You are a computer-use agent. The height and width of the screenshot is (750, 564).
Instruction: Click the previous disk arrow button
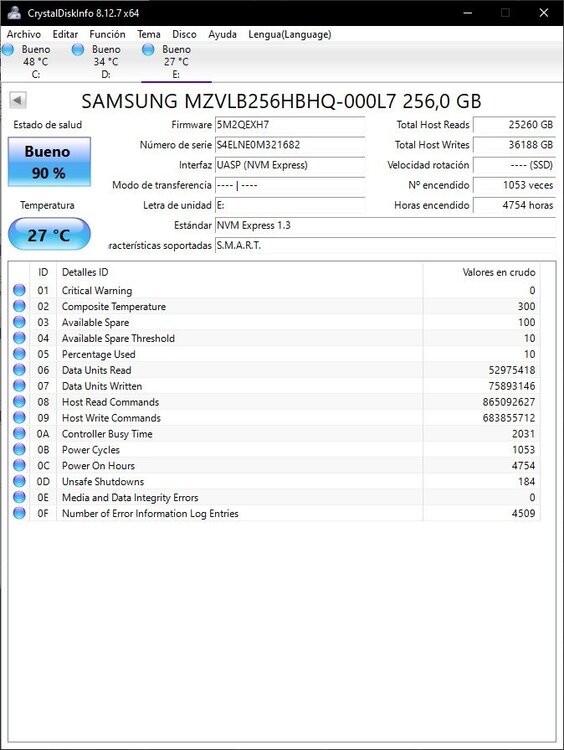[18, 100]
